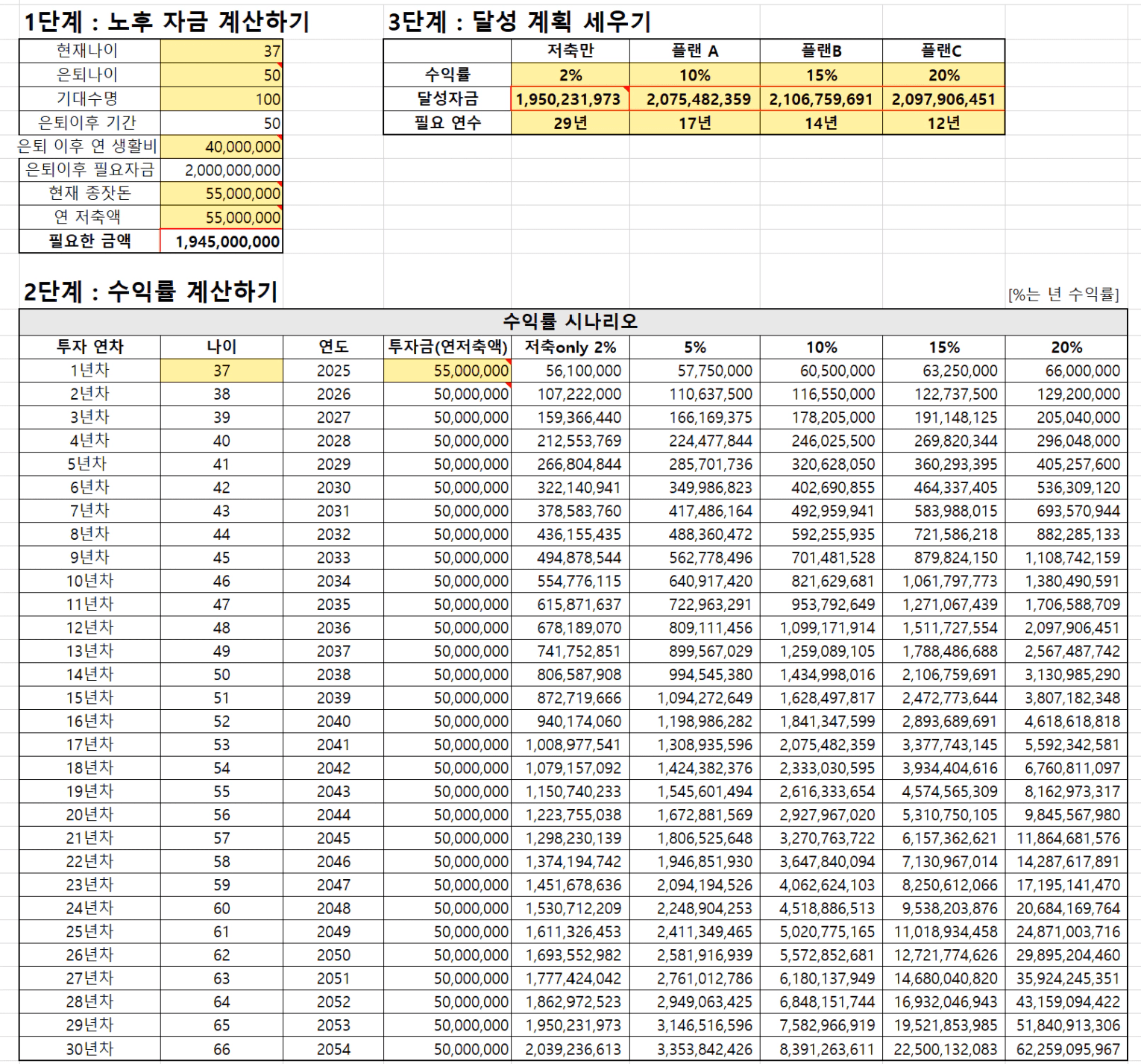Click the 은퇴이후 필요자금 value 2,000,000,000
The width and height of the screenshot is (1141, 1064).
[x=221, y=170]
